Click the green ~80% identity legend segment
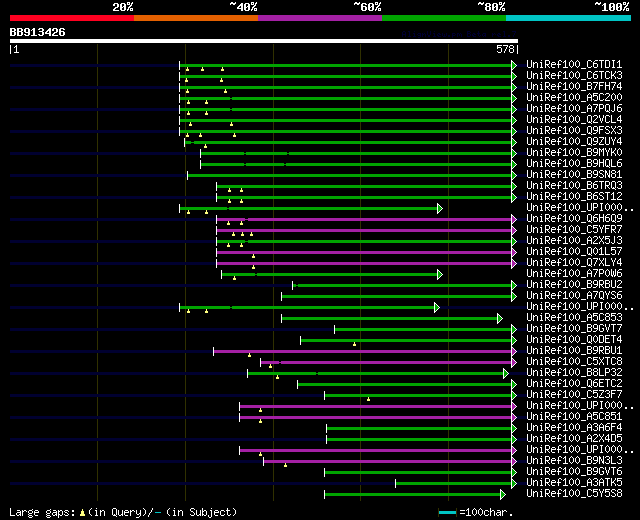The image size is (640, 520). pyautogui.click(x=444, y=18)
